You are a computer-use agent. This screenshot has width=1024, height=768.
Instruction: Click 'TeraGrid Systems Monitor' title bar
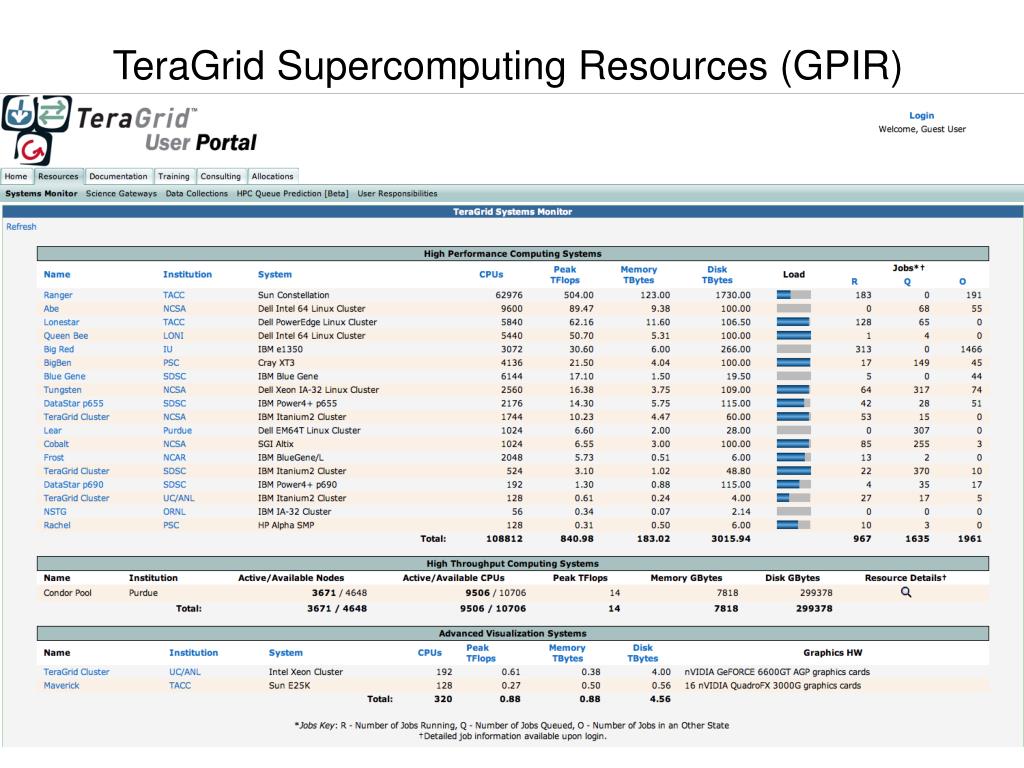click(513, 212)
